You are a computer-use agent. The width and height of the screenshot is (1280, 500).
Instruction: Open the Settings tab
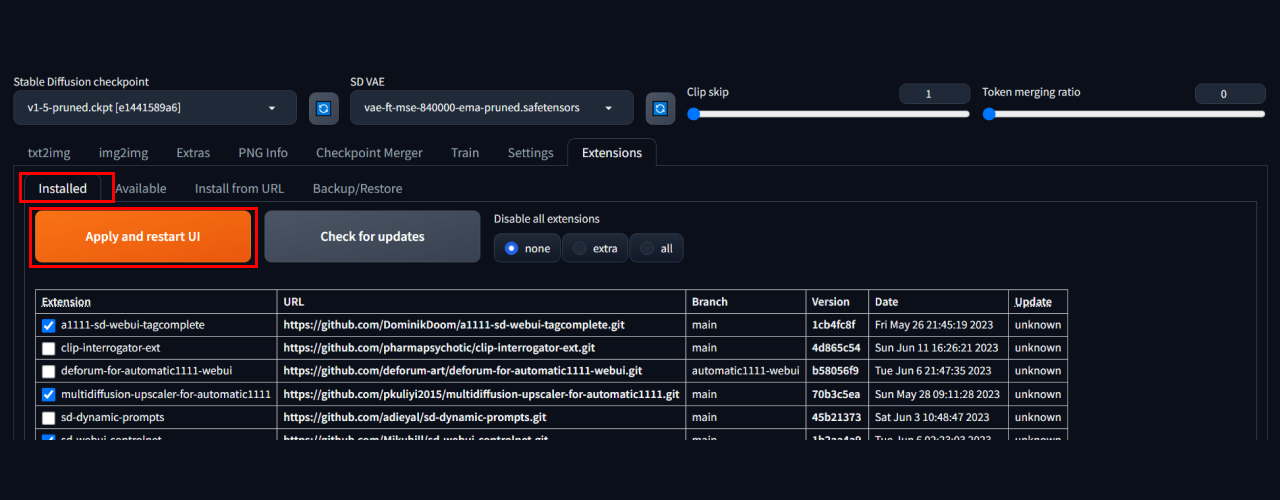(x=530, y=153)
